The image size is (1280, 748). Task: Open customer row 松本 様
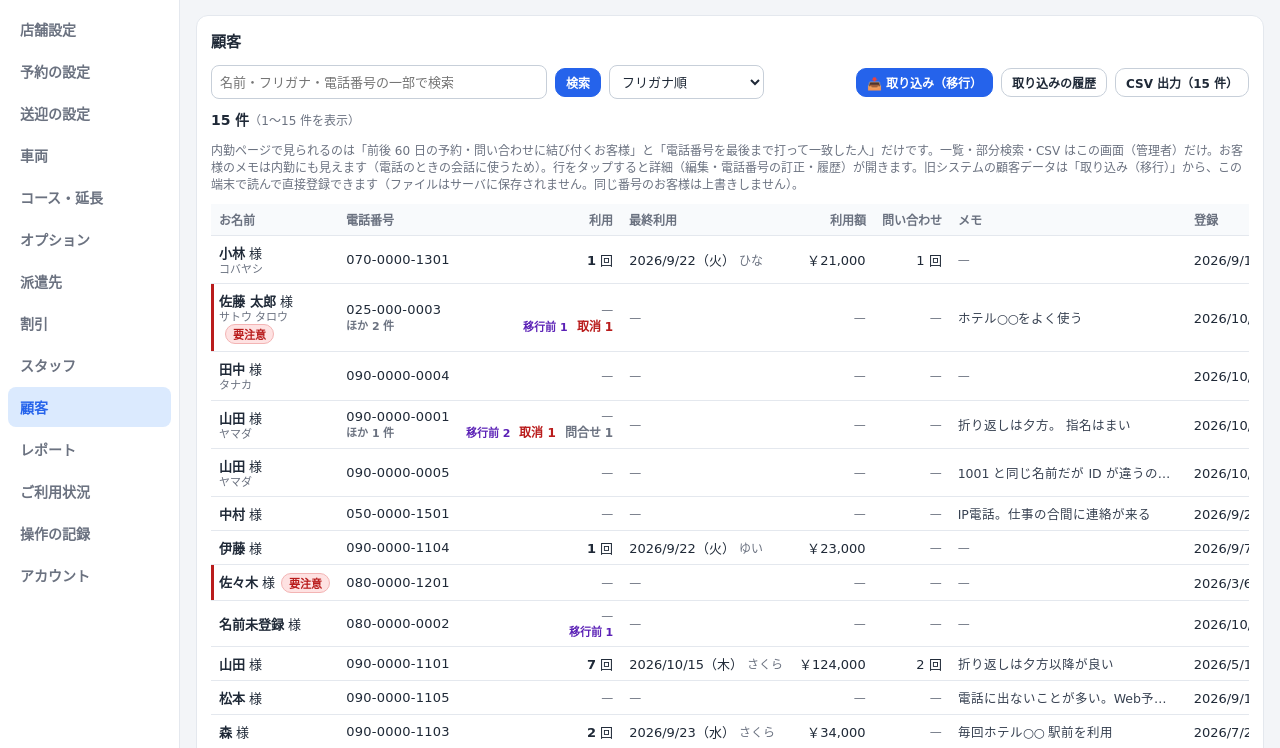730,698
